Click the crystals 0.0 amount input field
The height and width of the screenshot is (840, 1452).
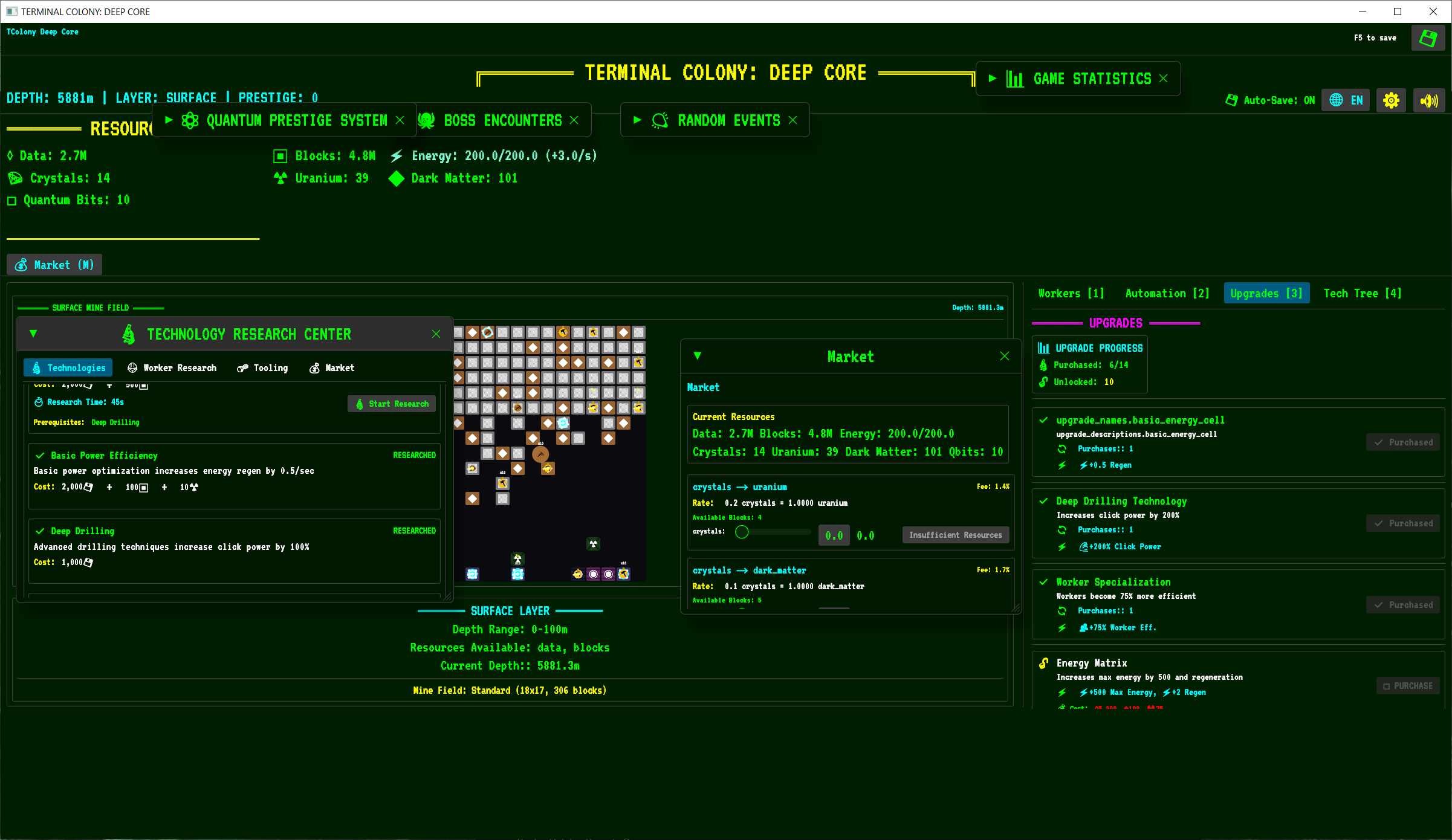pos(834,535)
